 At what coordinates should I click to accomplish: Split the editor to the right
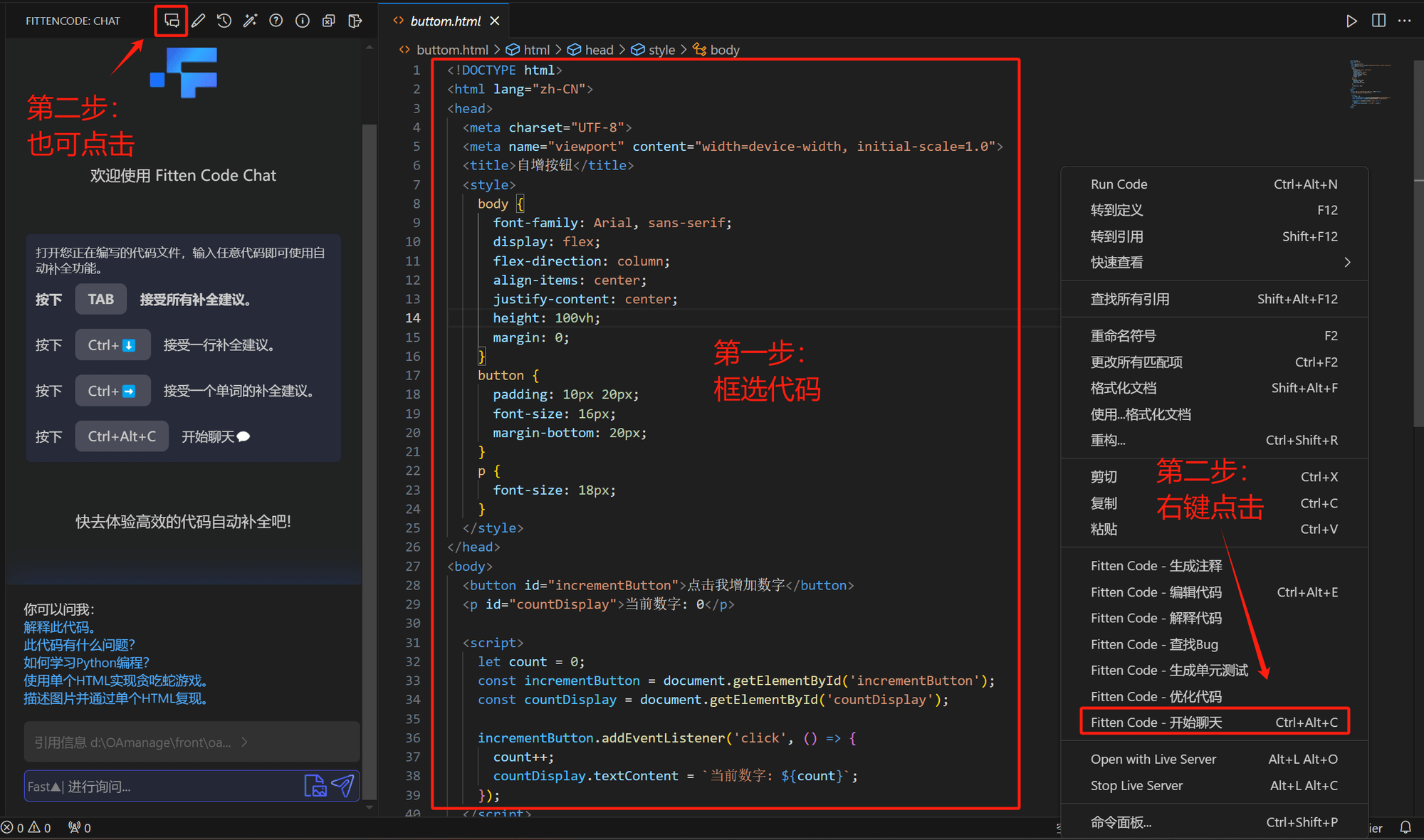[x=1378, y=21]
